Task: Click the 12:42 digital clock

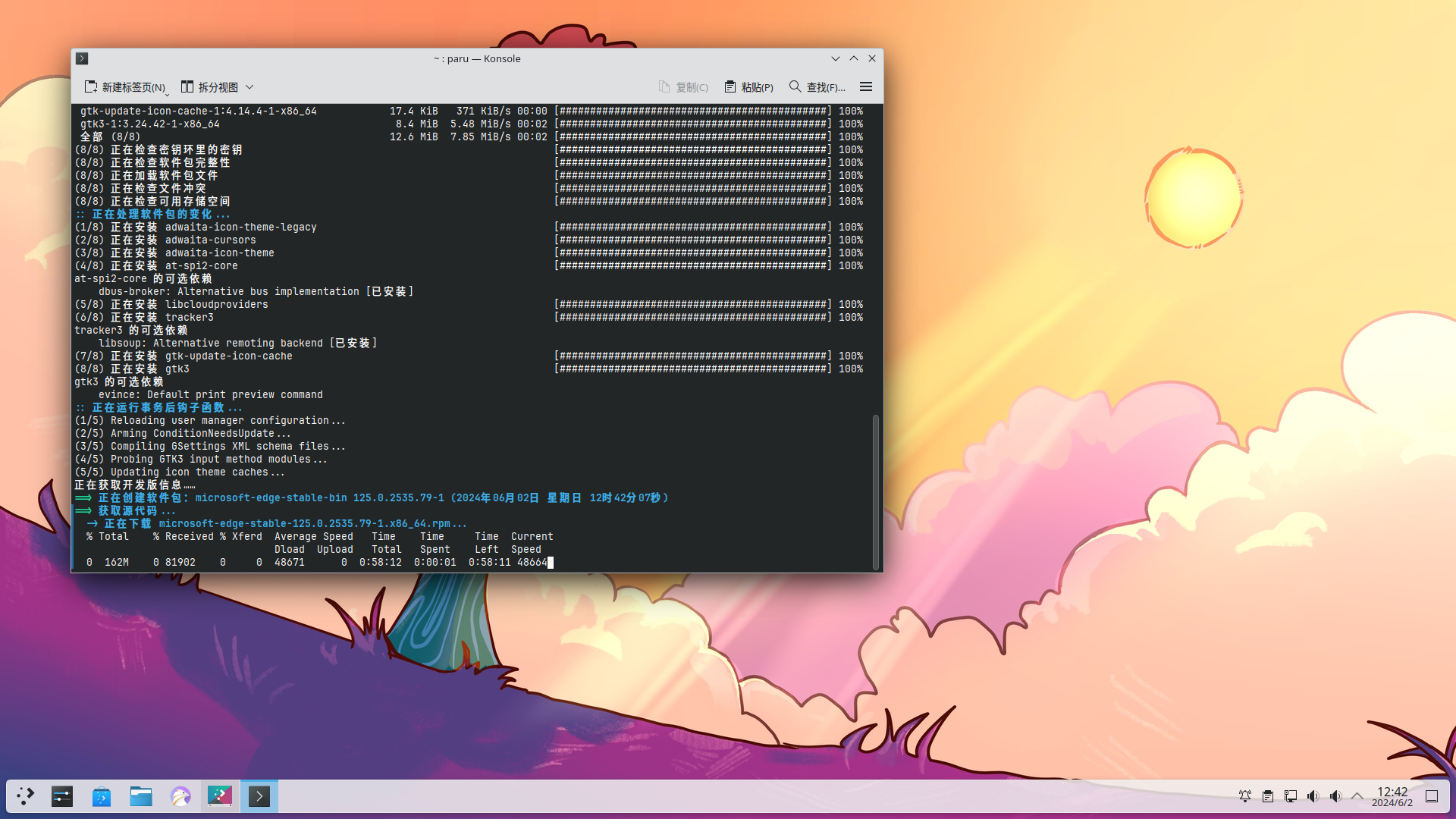Action: click(1392, 796)
